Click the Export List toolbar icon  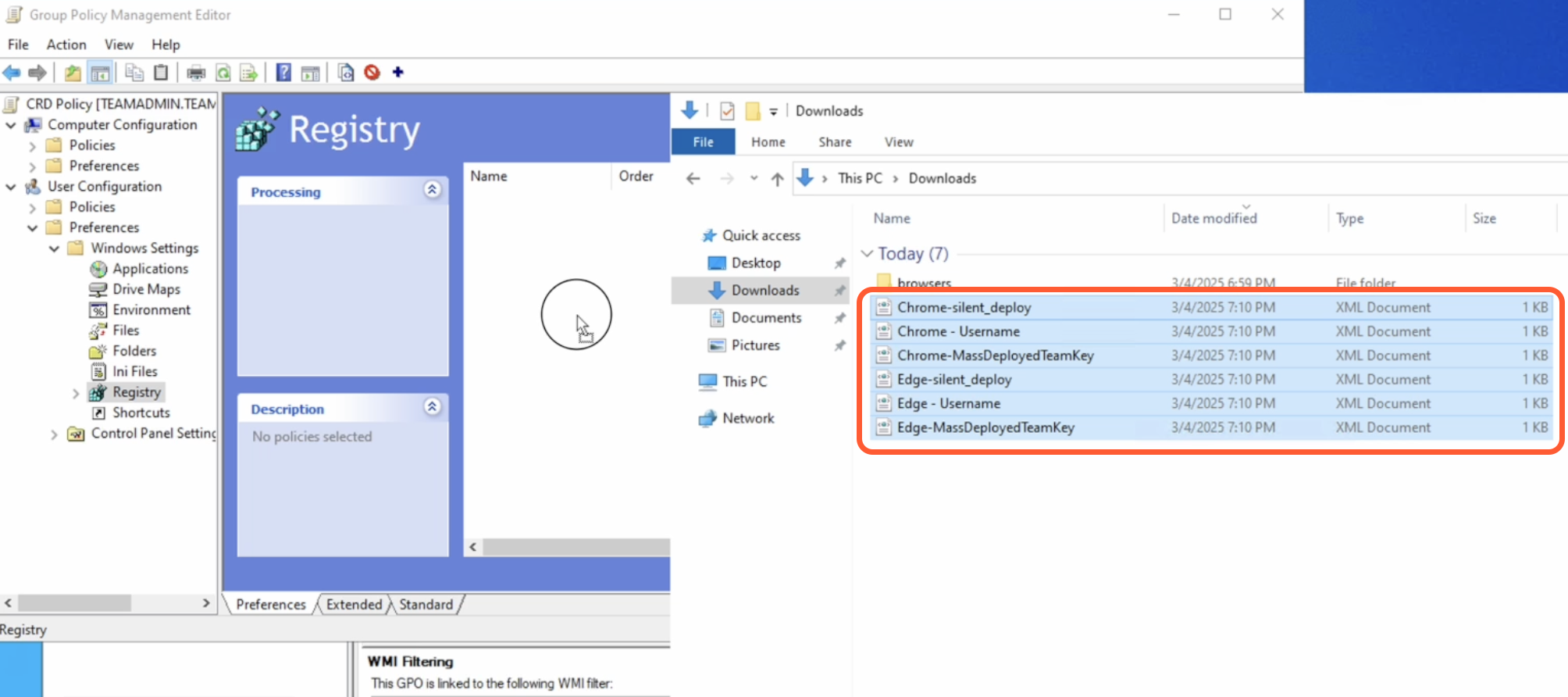coord(249,73)
